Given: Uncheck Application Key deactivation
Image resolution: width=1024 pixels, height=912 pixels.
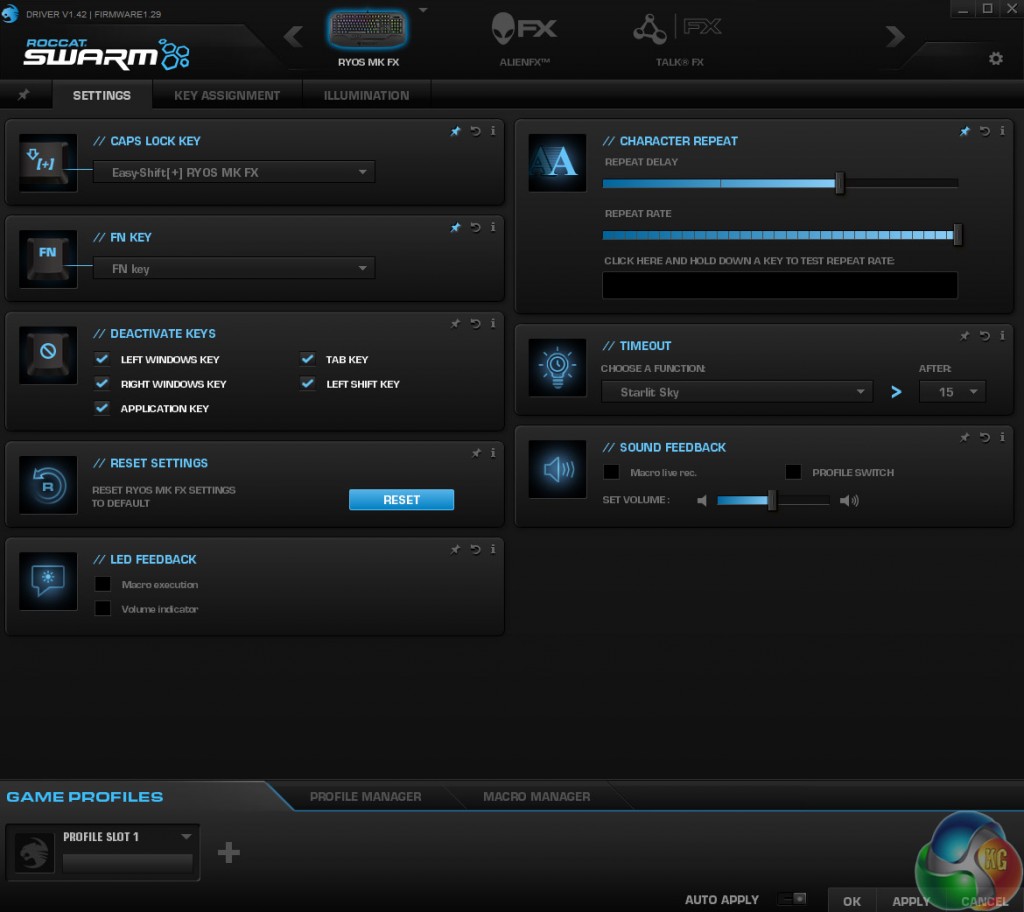Looking at the screenshot, I should point(102,408).
